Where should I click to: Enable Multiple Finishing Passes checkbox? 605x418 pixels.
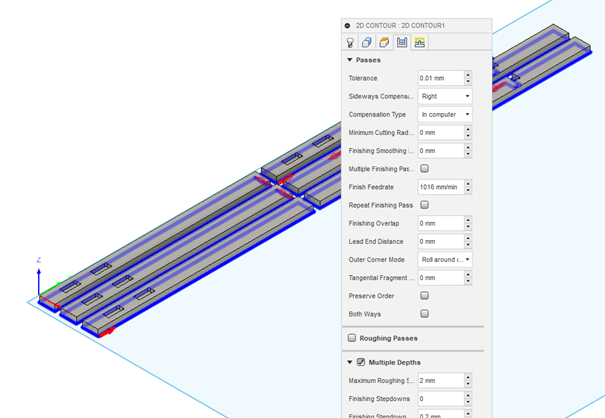[x=424, y=168]
